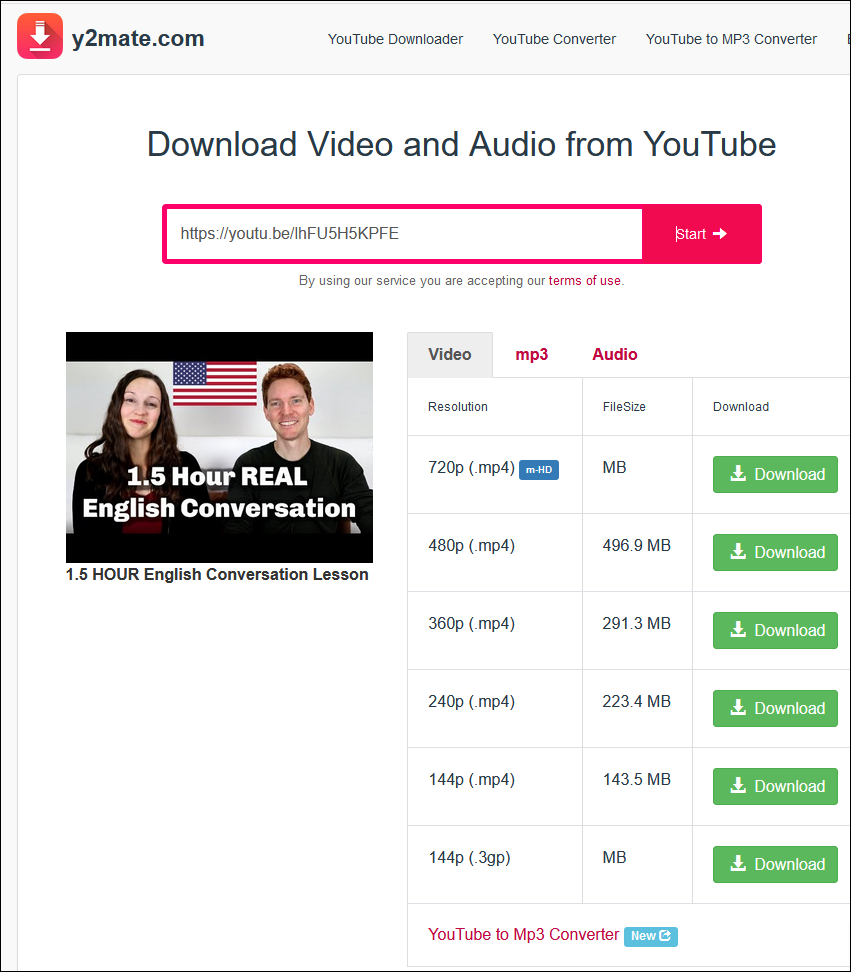The height and width of the screenshot is (972, 851).
Task: Switch to the Audio tab
Action: click(614, 355)
